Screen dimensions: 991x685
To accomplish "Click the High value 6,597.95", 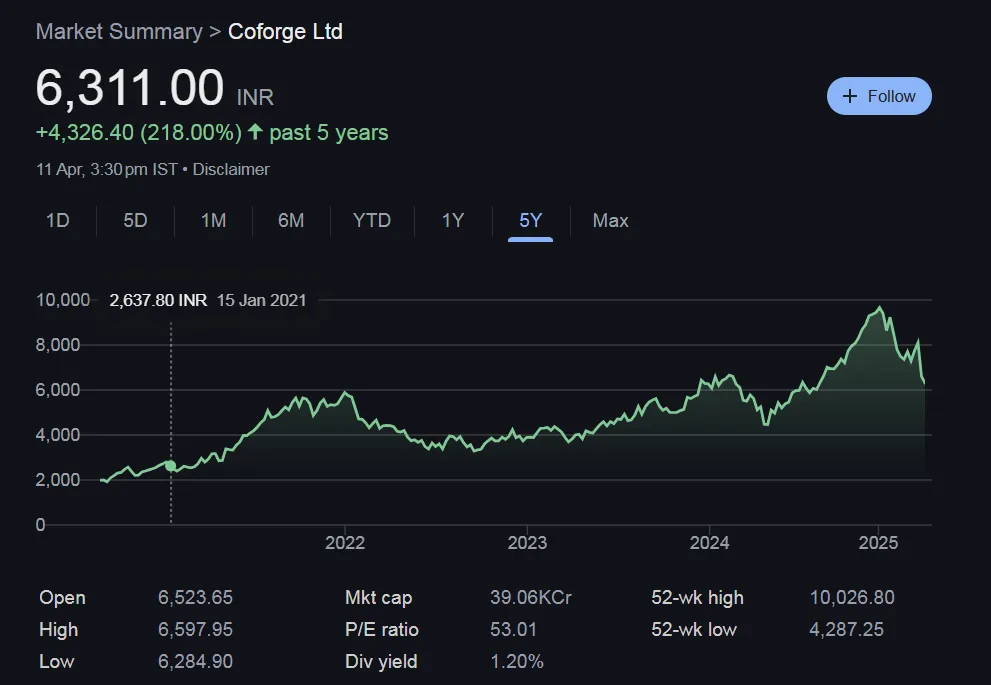I will pos(195,630).
